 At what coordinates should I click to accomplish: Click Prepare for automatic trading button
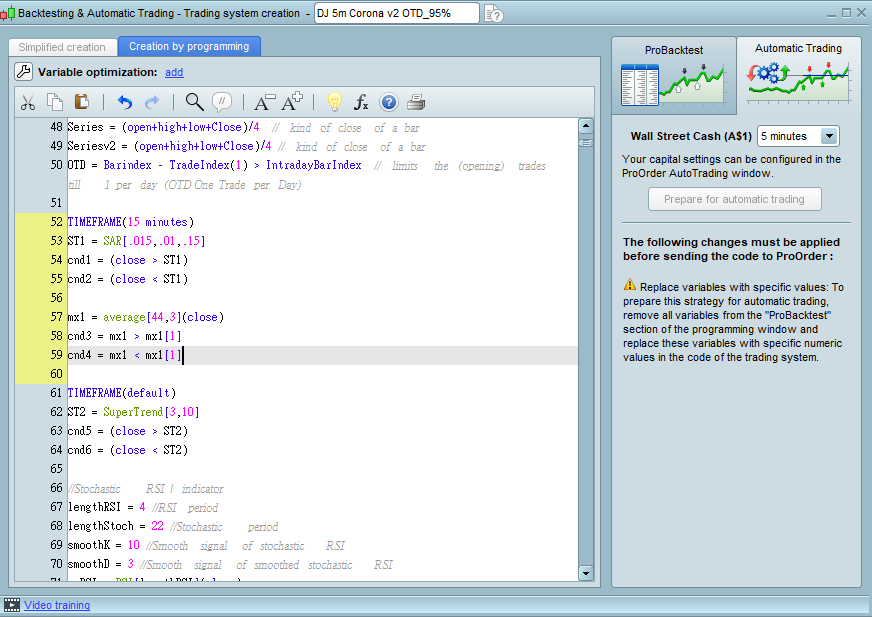(x=734, y=199)
